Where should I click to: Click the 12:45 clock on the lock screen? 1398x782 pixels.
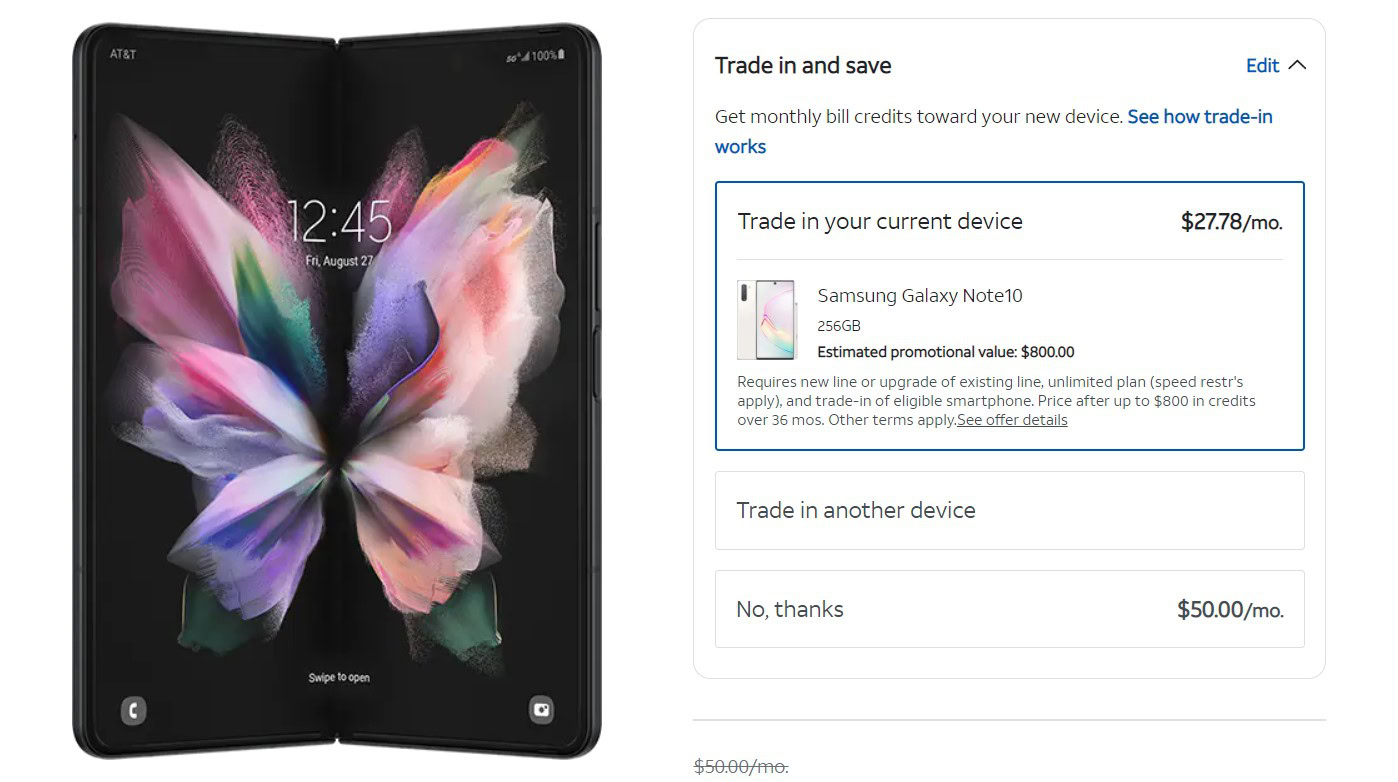point(339,221)
